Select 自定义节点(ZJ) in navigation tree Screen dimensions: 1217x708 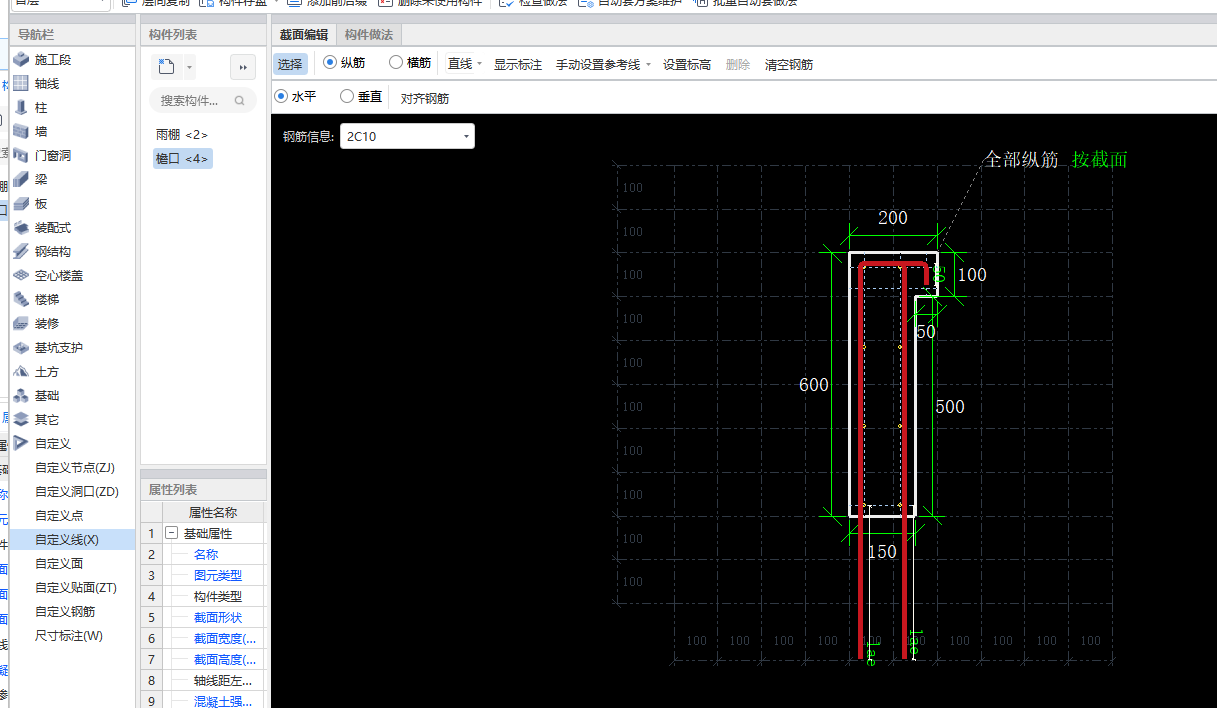75,468
